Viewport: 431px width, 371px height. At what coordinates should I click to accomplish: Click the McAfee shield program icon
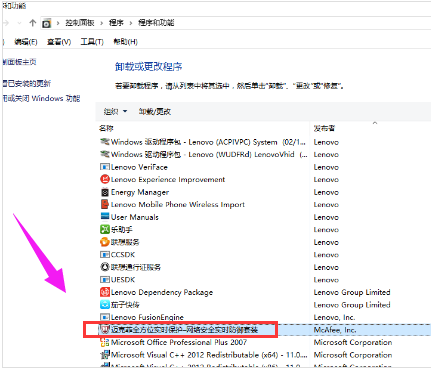105,330
